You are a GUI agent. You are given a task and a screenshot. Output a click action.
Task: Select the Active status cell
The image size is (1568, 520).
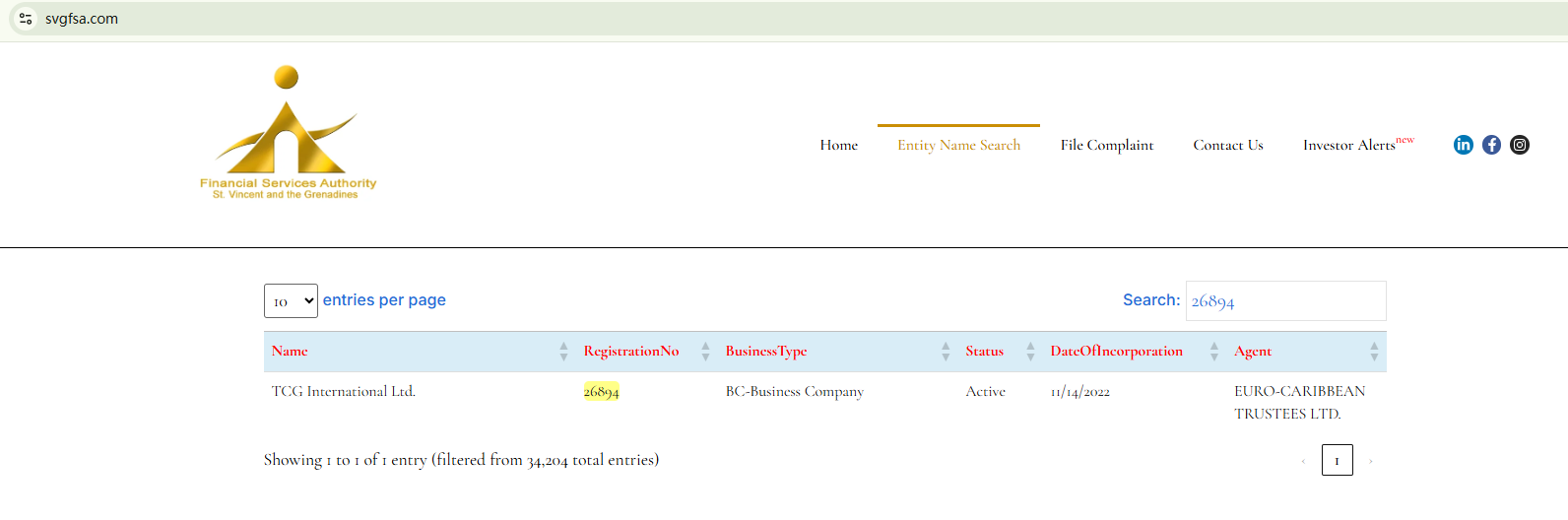(985, 392)
